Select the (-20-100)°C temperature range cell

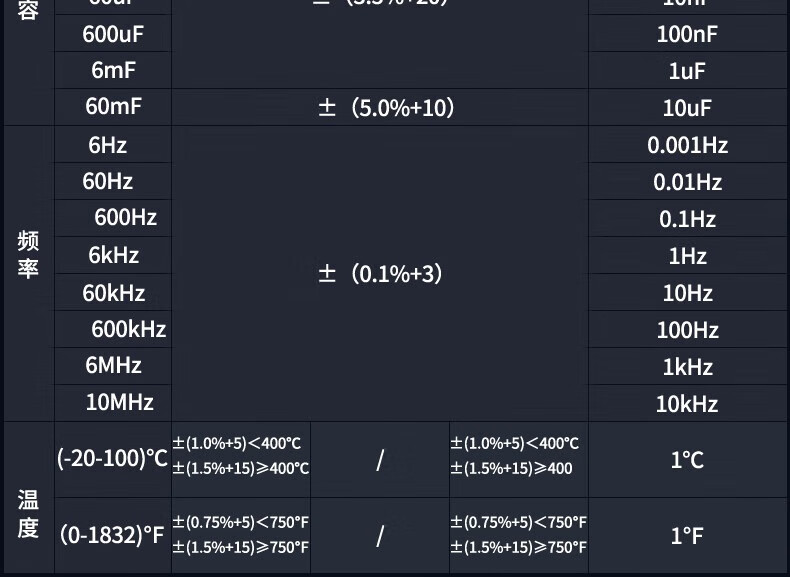(x=112, y=459)
